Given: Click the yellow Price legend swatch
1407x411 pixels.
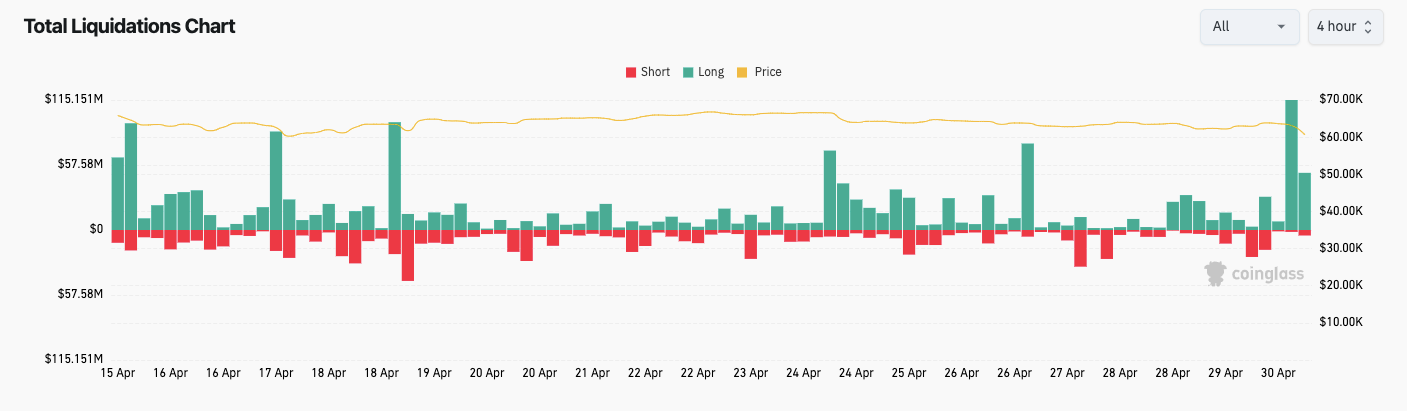Looking at the screenshot, I should pyautogui.click(x=742, y=72).
